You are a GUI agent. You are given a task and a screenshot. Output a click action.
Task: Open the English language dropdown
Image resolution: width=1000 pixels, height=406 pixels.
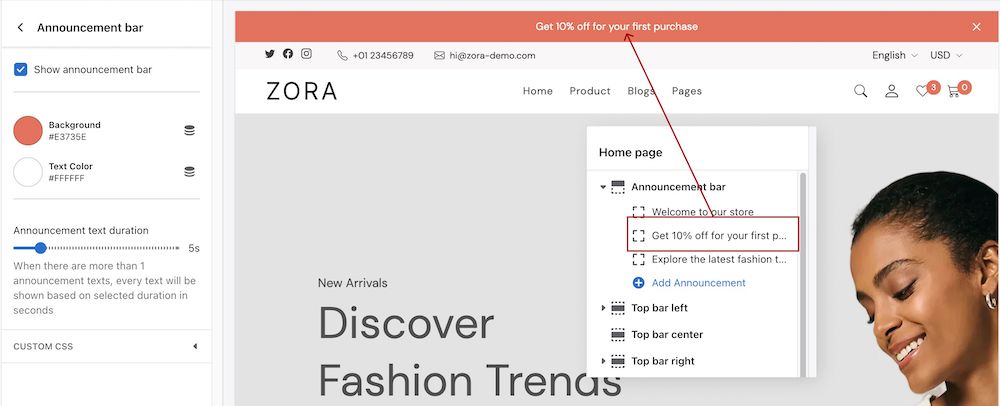point(895,55)
